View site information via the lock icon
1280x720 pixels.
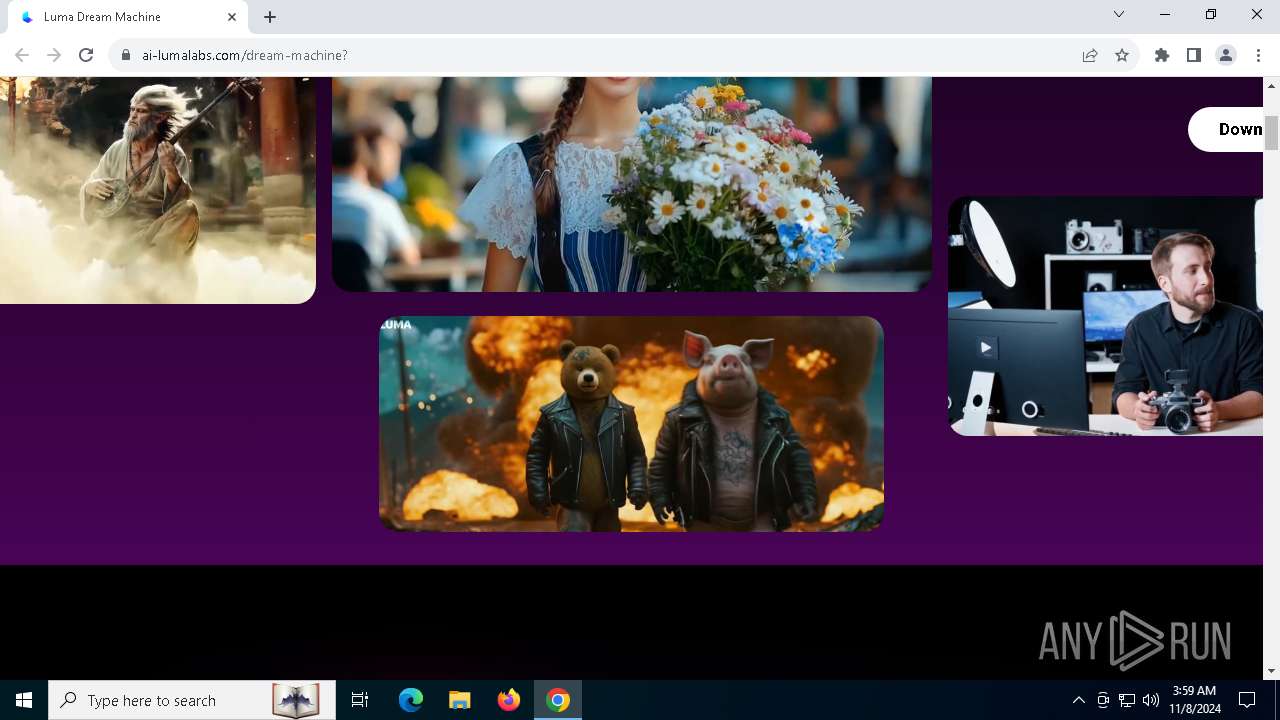click(126, 55)
